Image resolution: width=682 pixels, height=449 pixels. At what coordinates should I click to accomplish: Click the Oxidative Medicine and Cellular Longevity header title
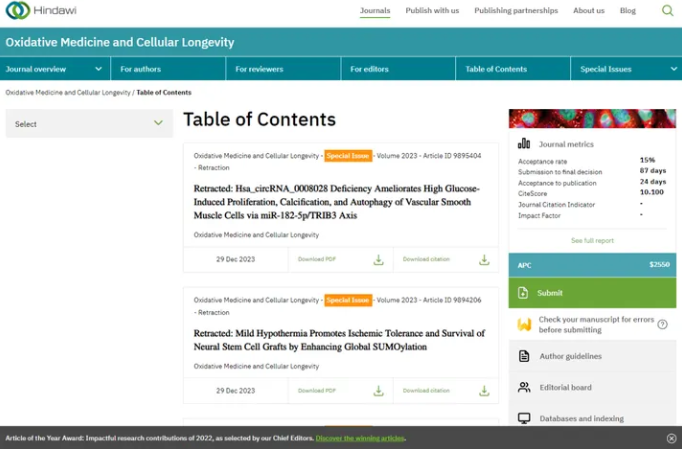[x=120, y=42]
